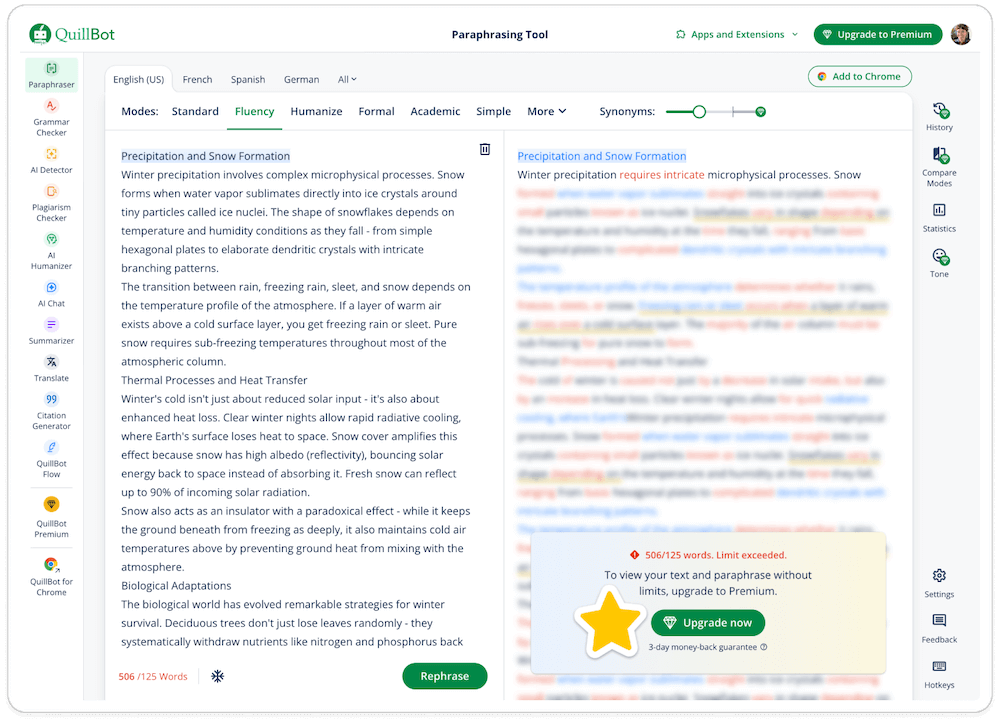1000x723 pixels.
Task: Open the user profile avatar
Action: 960,34
